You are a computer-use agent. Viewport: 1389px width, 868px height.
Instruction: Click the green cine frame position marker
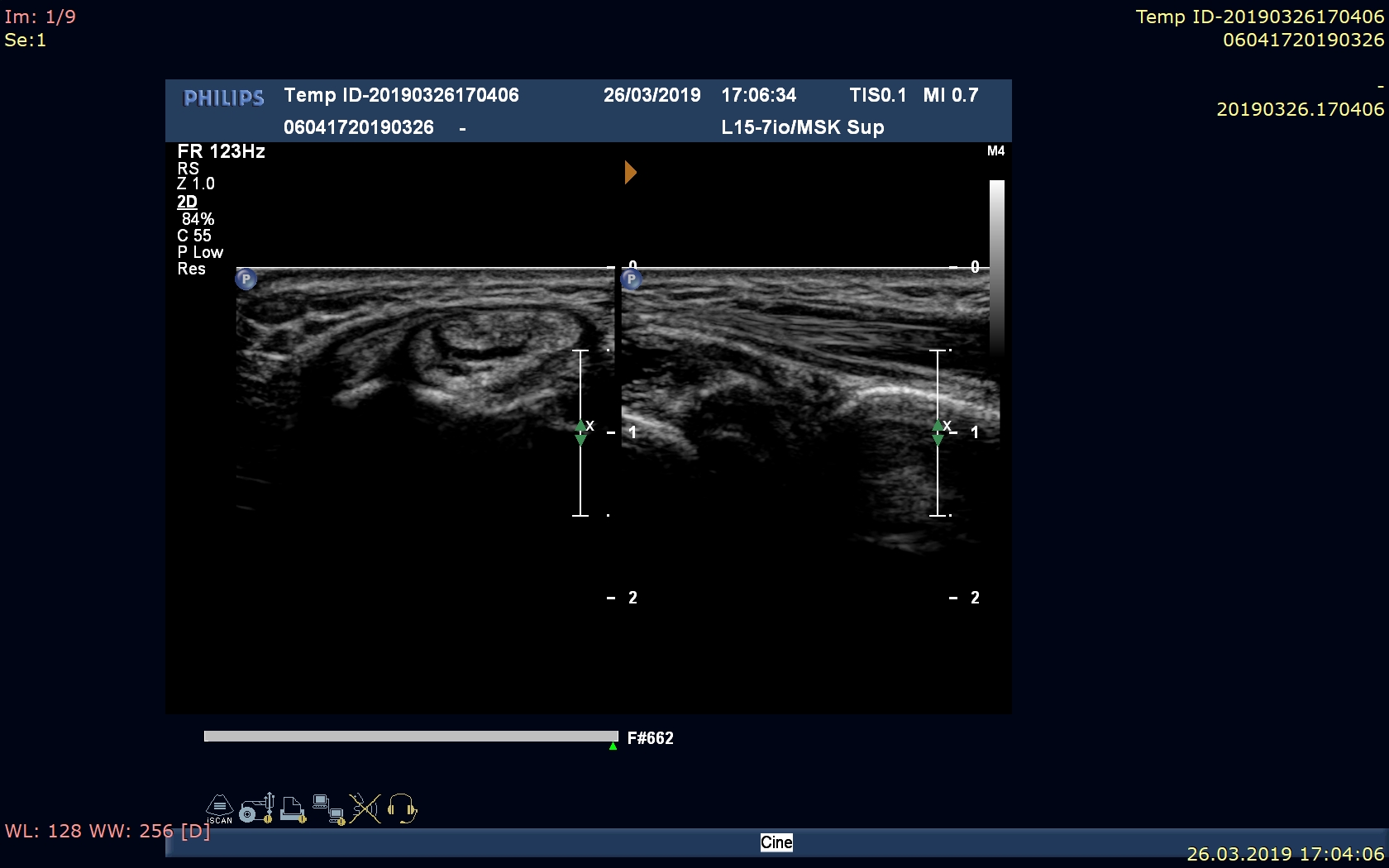tap(613, 746)
